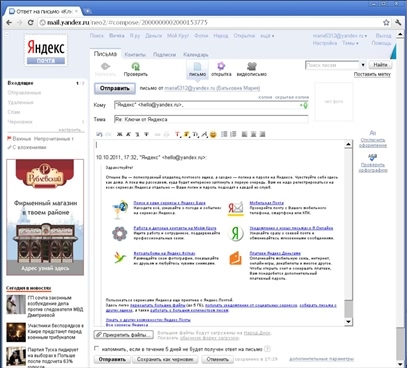Toggle bold text formatting in editor toolbar
Viewport: 407px width, 368px height.
(119, 134)
